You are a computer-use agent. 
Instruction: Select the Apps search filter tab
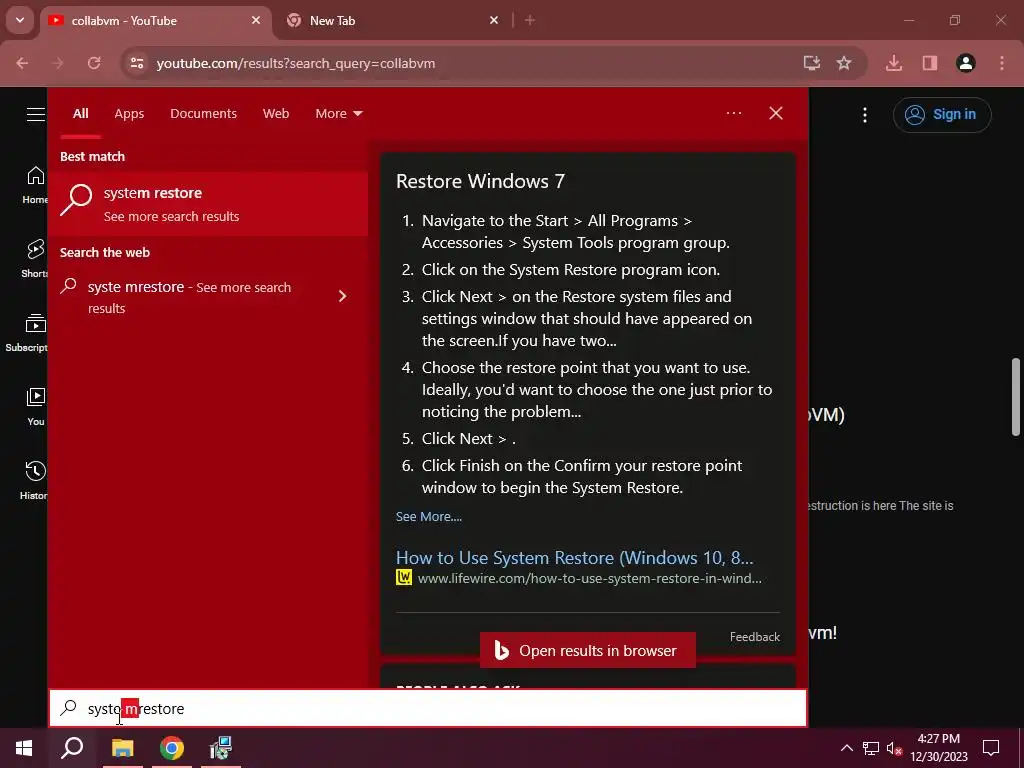(x=129, y=114)
